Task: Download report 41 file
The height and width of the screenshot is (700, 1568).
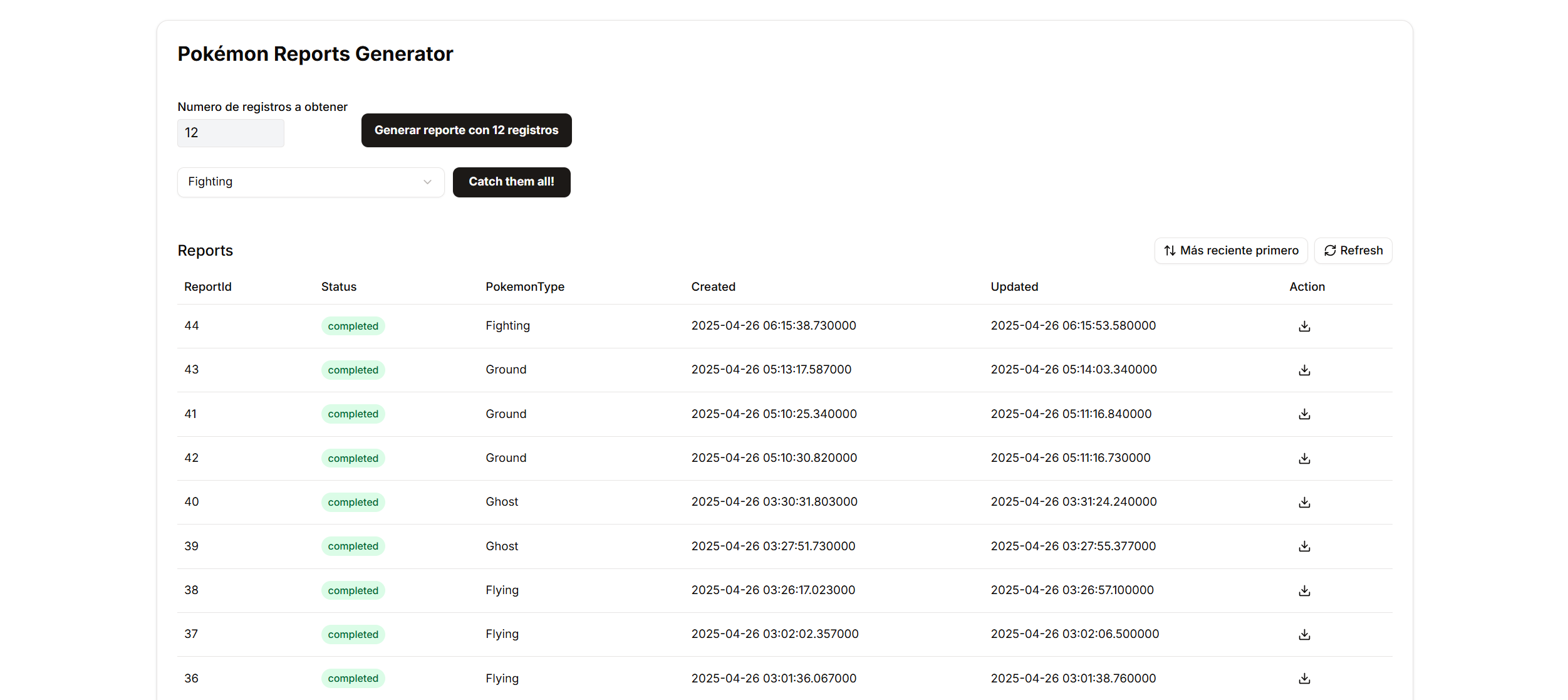Action: point(1304,414)
